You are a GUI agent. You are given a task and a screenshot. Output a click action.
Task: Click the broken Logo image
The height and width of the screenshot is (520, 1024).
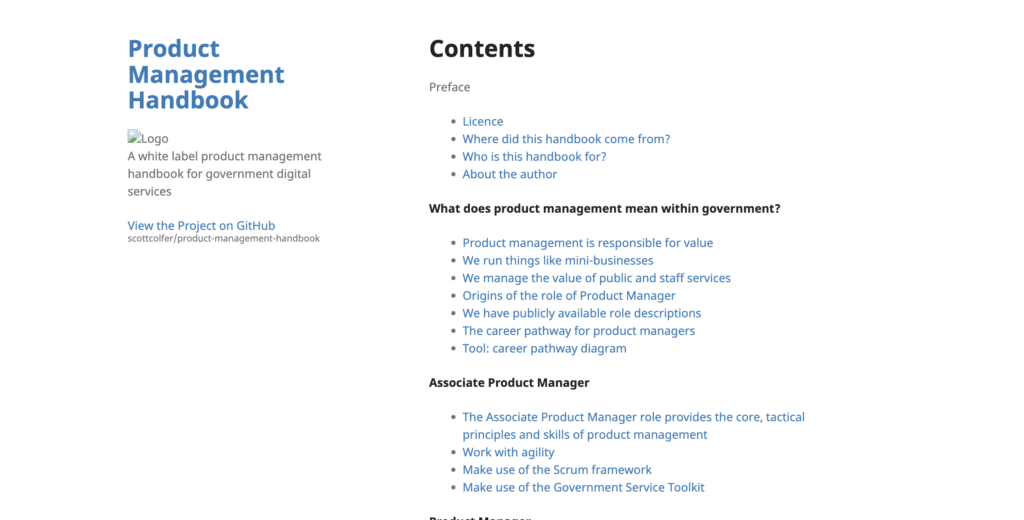point(148,139)
